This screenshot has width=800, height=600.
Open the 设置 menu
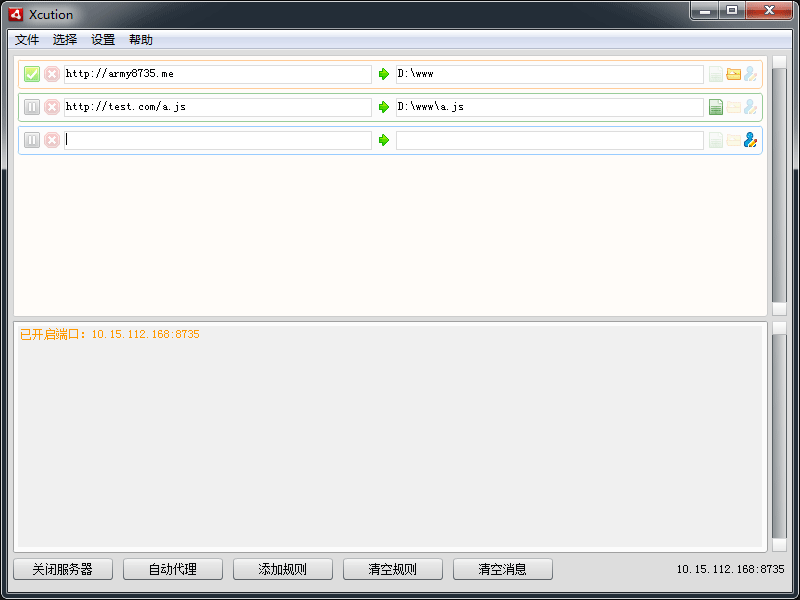tap(103, 40)
